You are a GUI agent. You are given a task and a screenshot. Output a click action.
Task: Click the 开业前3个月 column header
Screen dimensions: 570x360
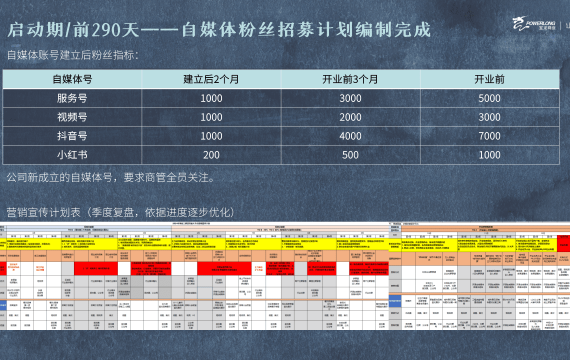pyautogui.click(x=350, y=79)
